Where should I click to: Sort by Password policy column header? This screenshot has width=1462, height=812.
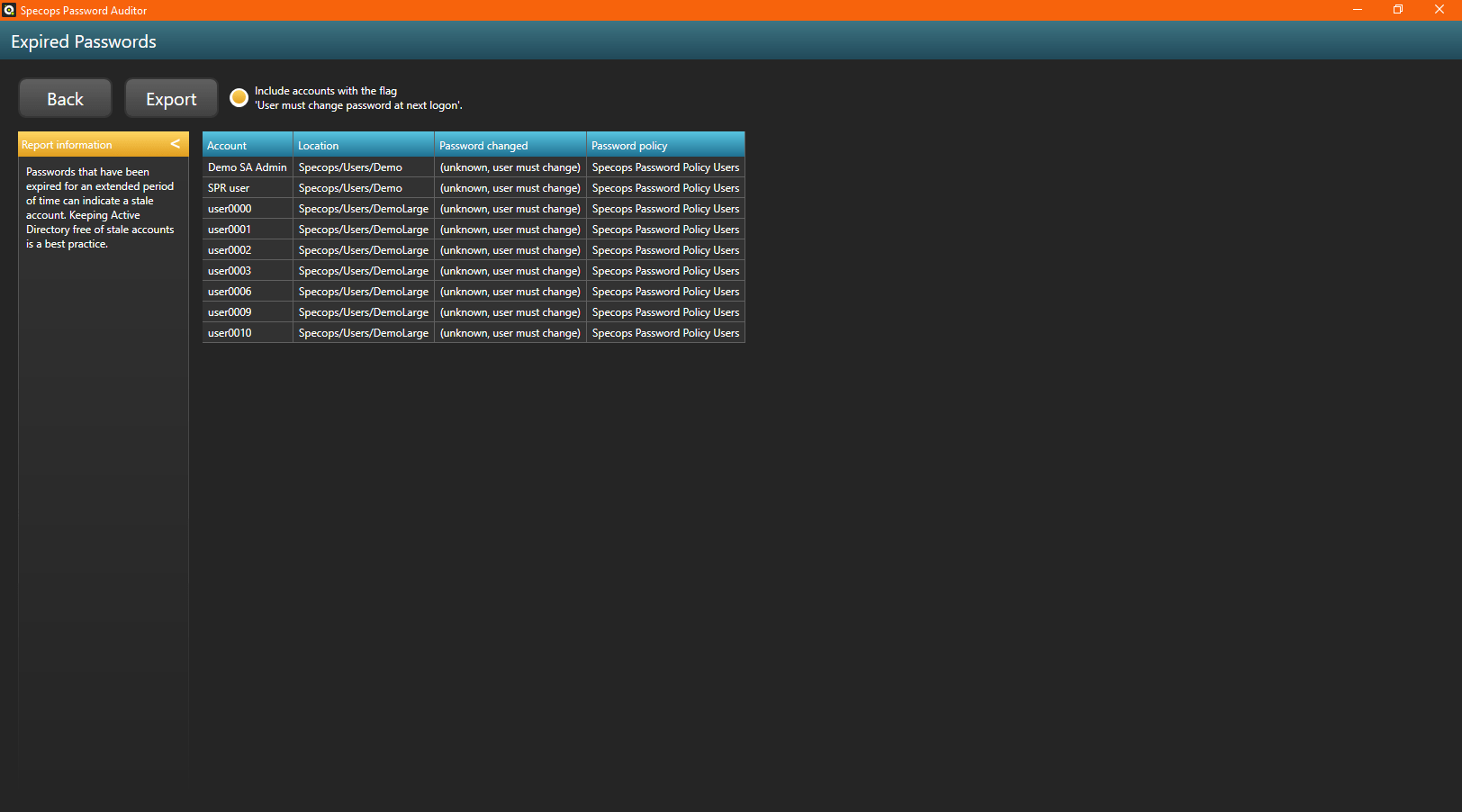coord(664,145)
